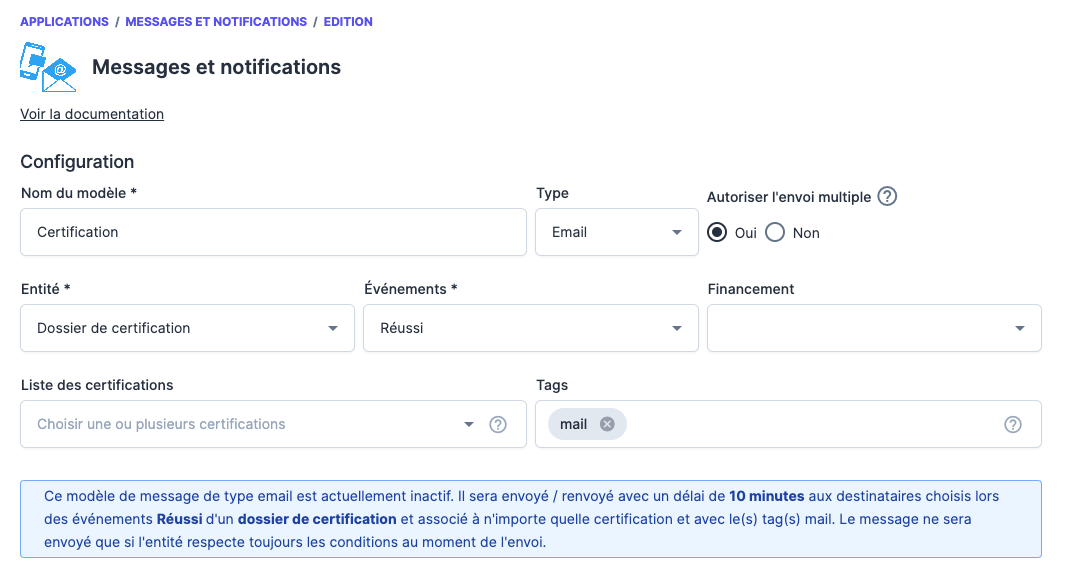Click inside the Tags input area

coord(810,425)
